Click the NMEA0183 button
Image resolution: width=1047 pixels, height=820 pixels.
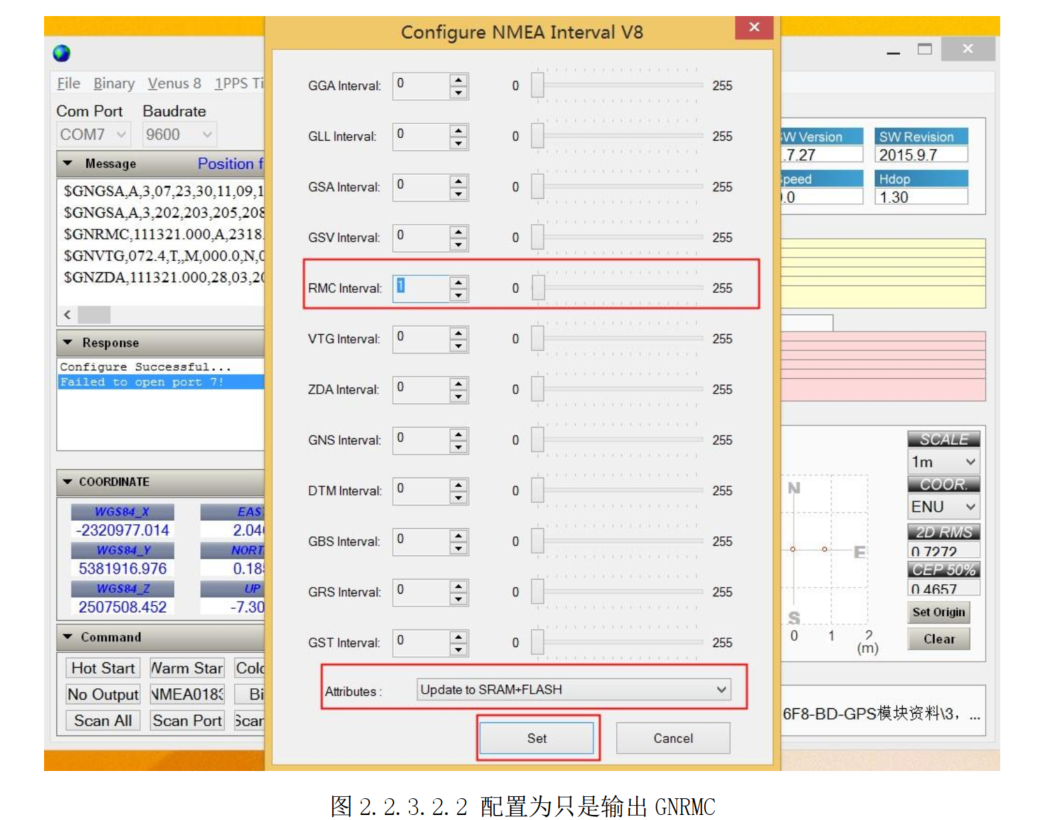(187, 694)
